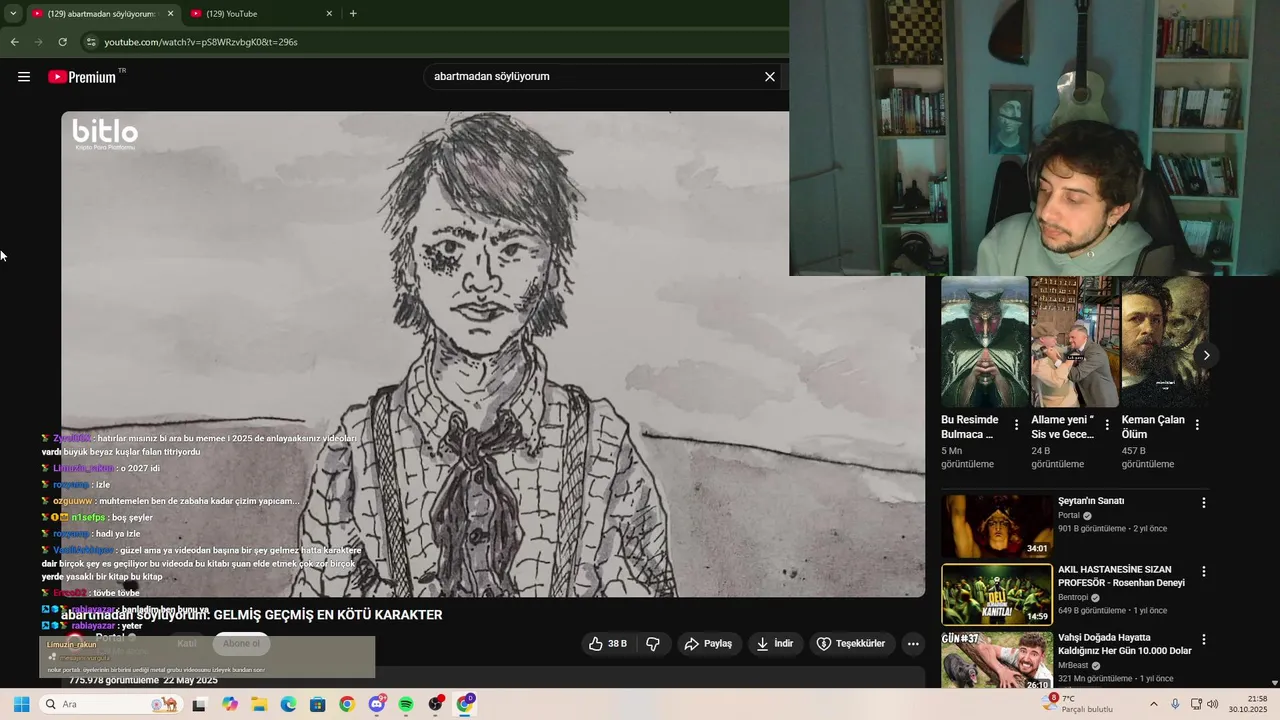Image resolution: width=1280 pixels, height=720 pixels.
Task: Visit the MrBeast channel name
Action: [1073, 665]
